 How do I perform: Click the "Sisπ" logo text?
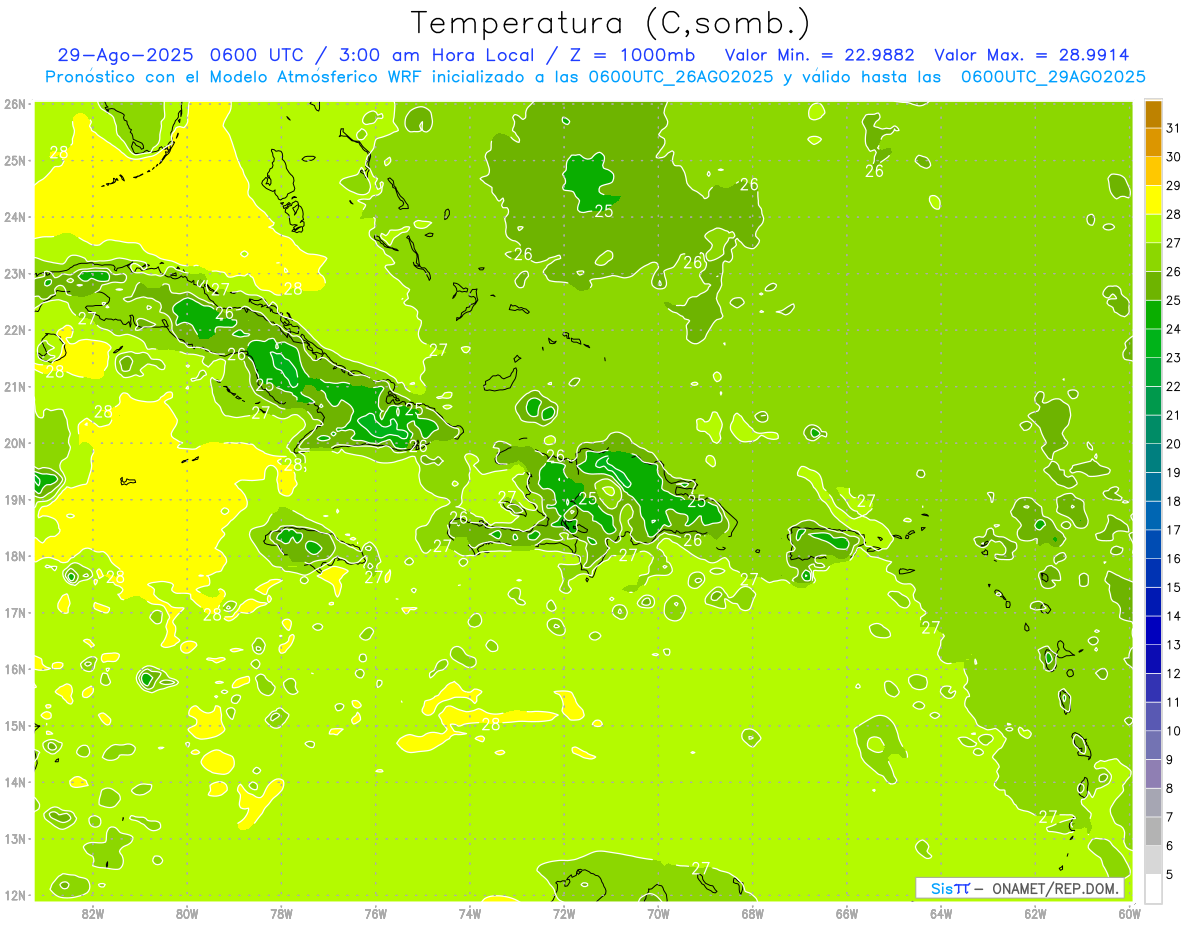coord(949,888)
